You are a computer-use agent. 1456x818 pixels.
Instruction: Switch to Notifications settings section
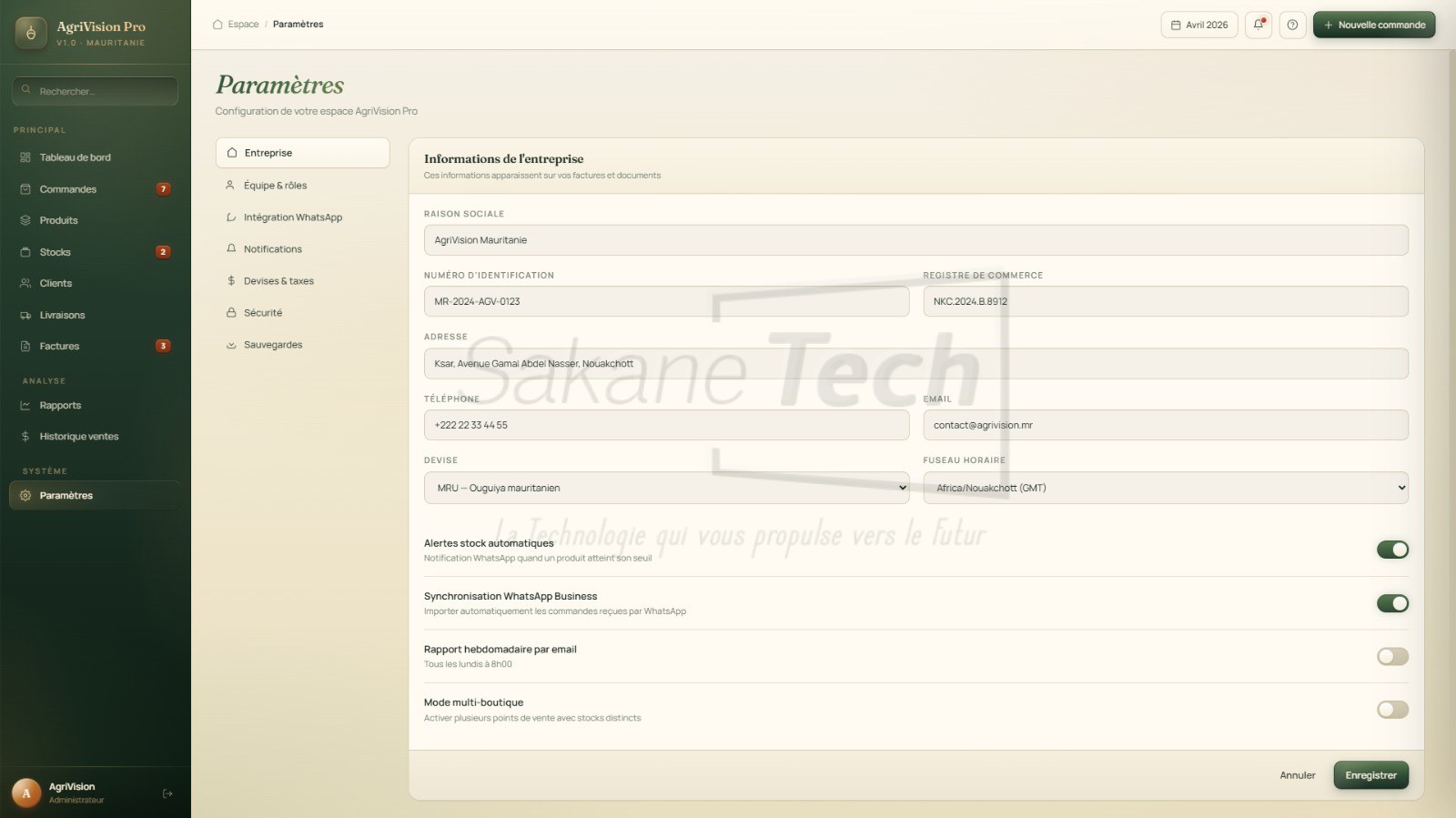[x=302, y=248]
